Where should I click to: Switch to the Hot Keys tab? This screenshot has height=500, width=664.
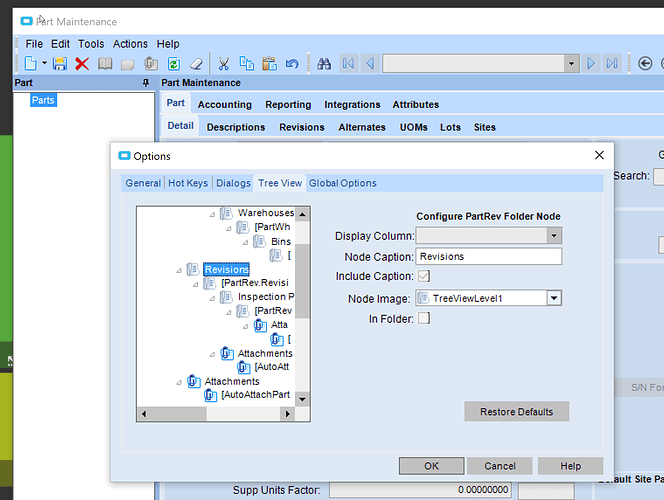tap(188, 183)
